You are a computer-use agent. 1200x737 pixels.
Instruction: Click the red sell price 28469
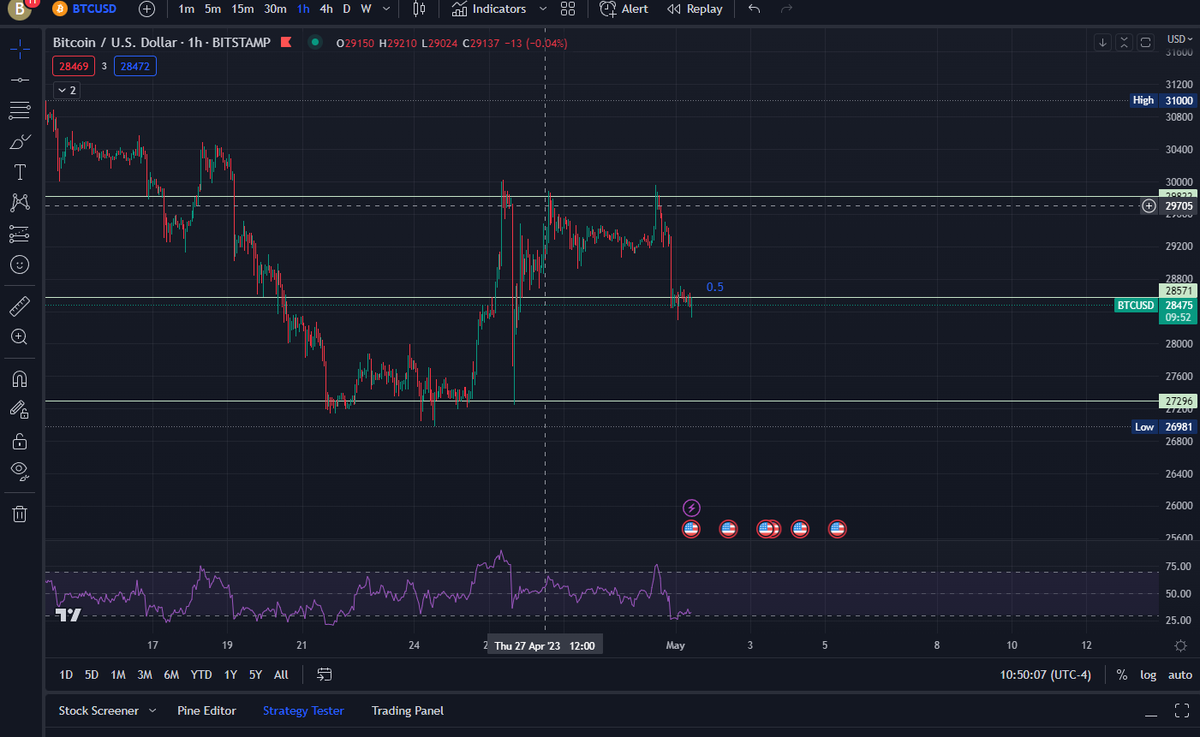click(x=74, y=66)
